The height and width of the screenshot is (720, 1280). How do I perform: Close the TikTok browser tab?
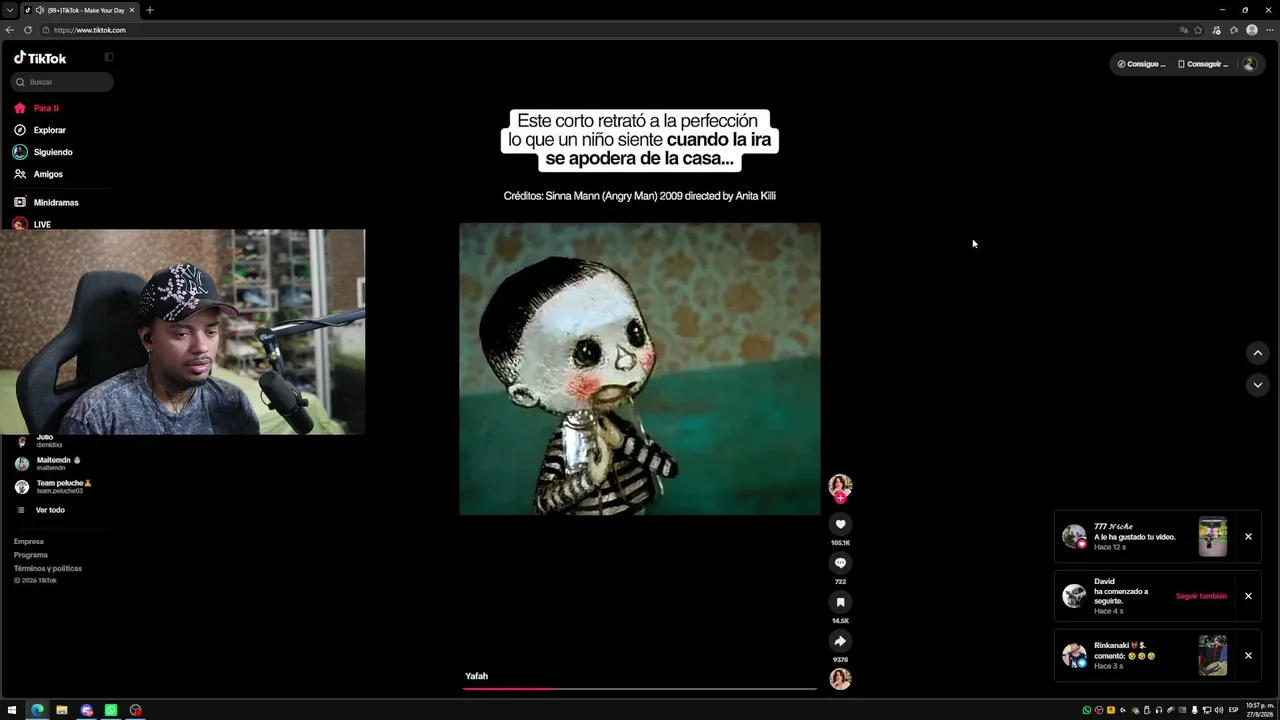click(x=131, y=10)
